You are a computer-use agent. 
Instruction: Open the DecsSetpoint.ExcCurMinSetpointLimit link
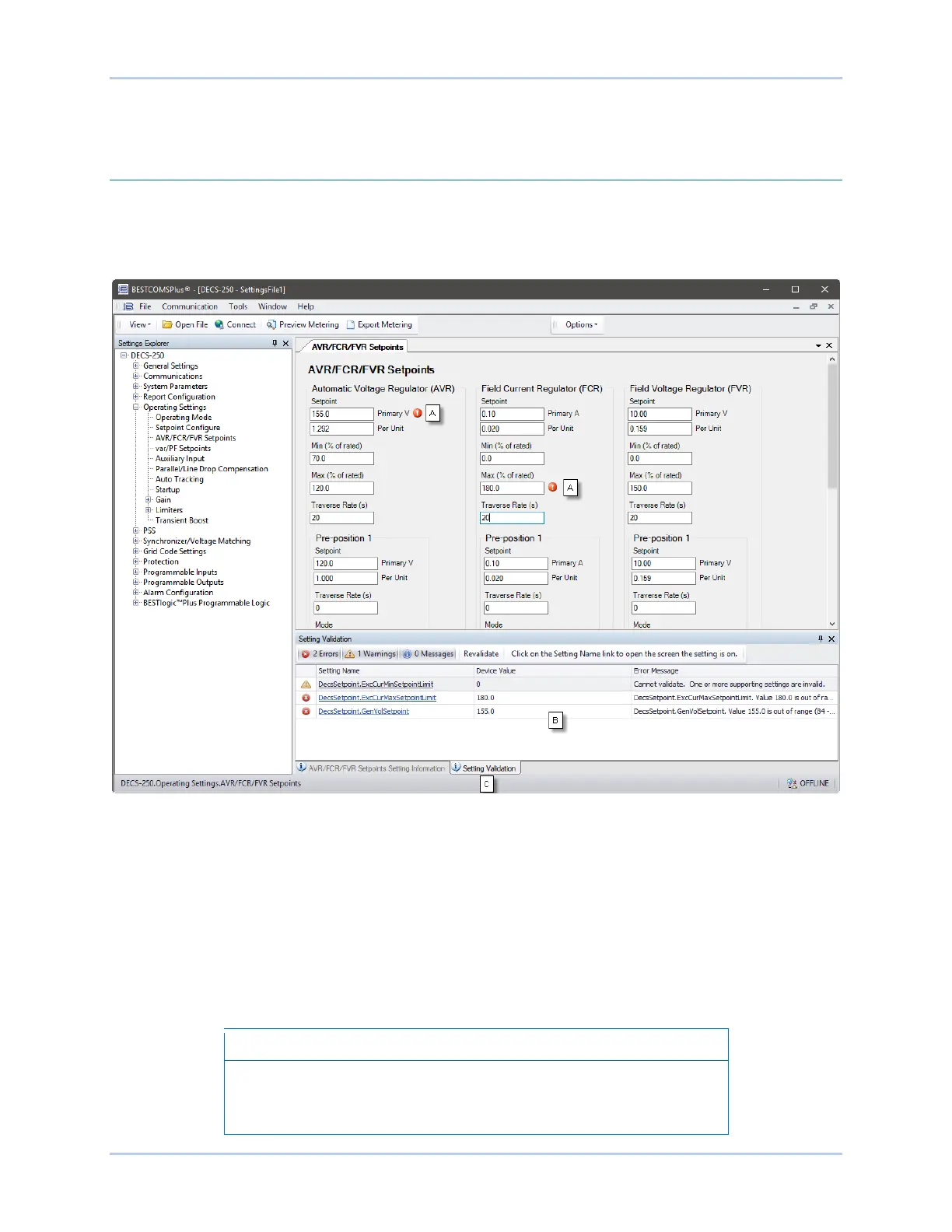point(376,684)
